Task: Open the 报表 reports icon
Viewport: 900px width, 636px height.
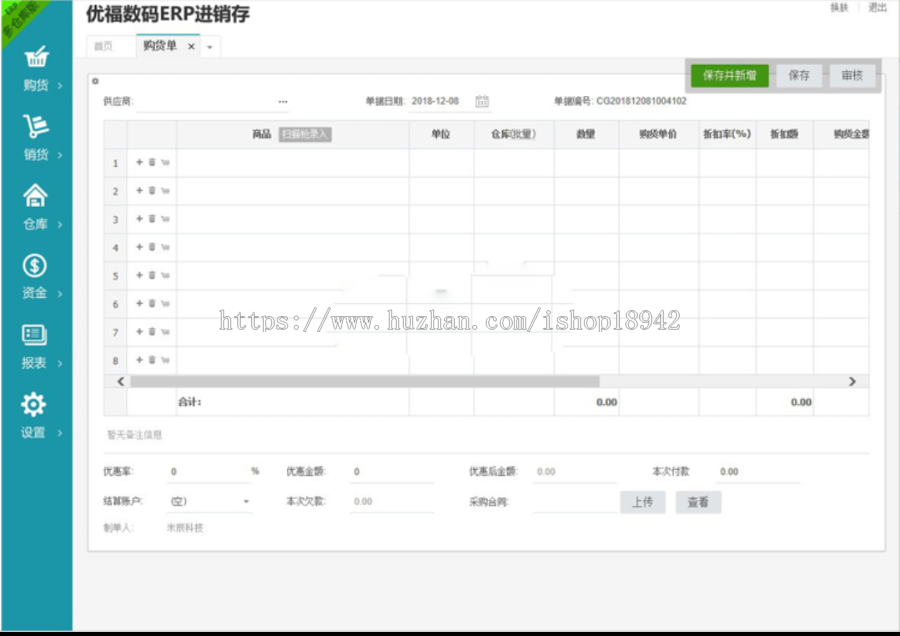Action: [34, 335]
